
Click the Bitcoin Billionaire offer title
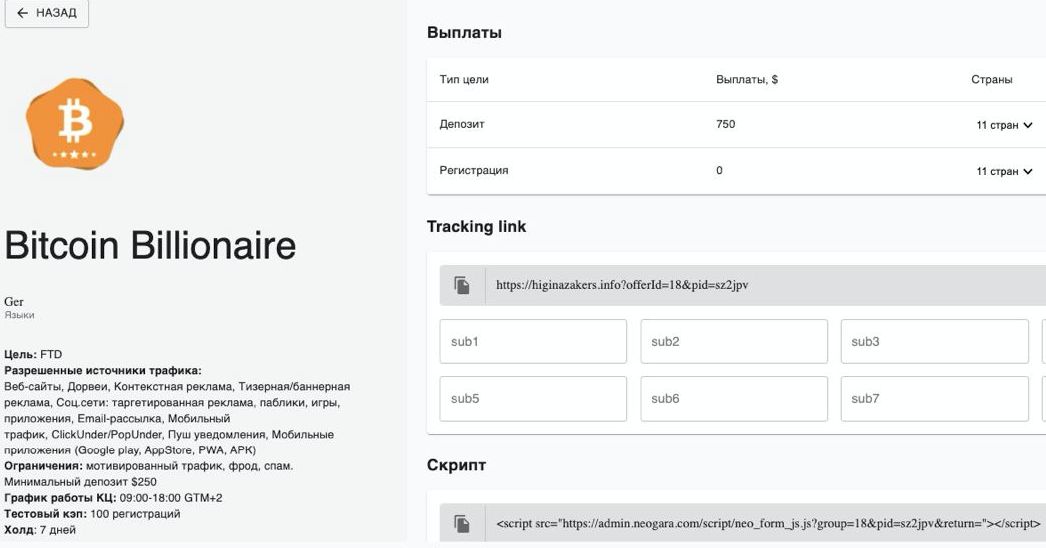(150, 246)
